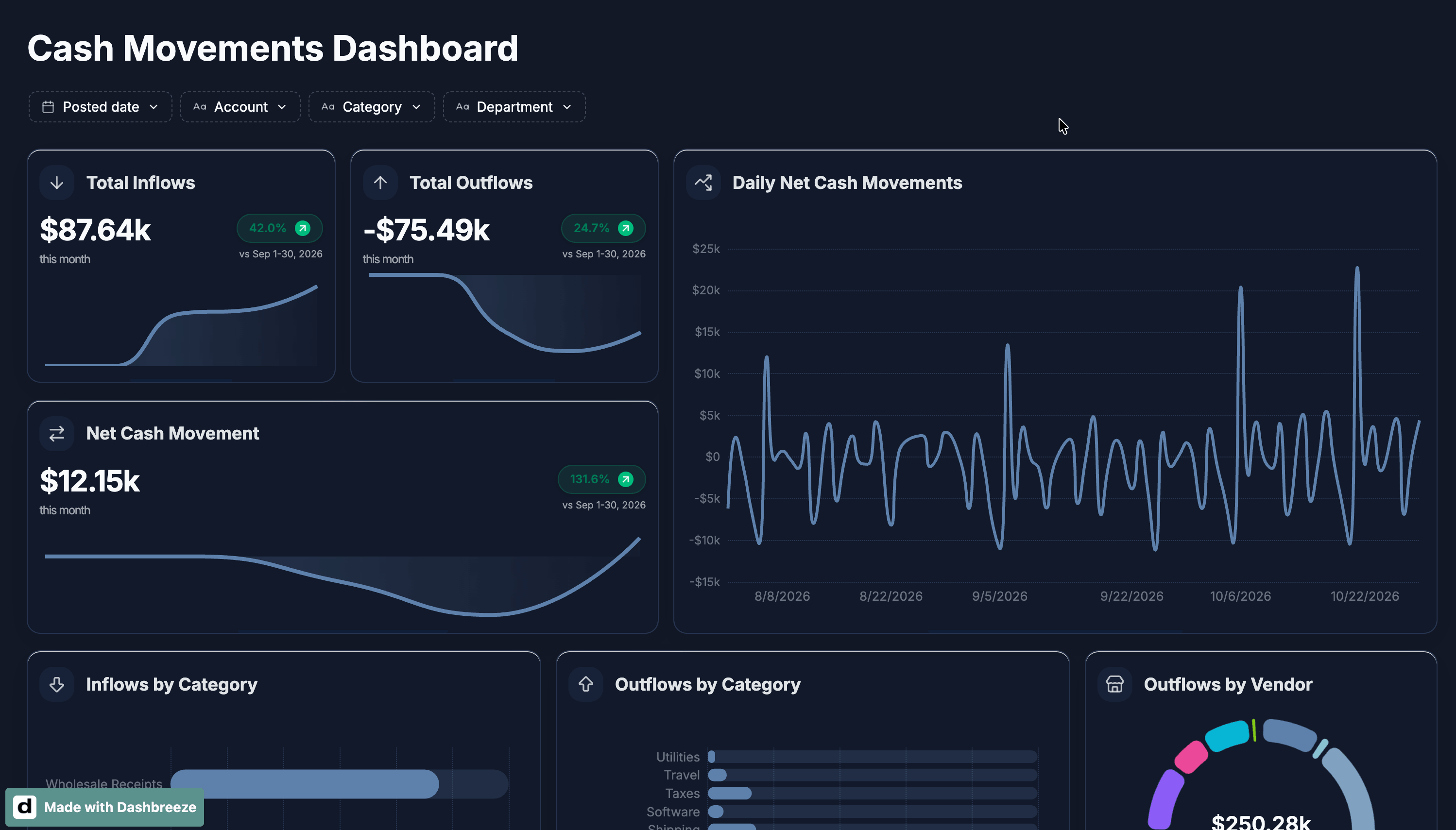Click the Aa icon in the Department filter

[x=462, y=106]
